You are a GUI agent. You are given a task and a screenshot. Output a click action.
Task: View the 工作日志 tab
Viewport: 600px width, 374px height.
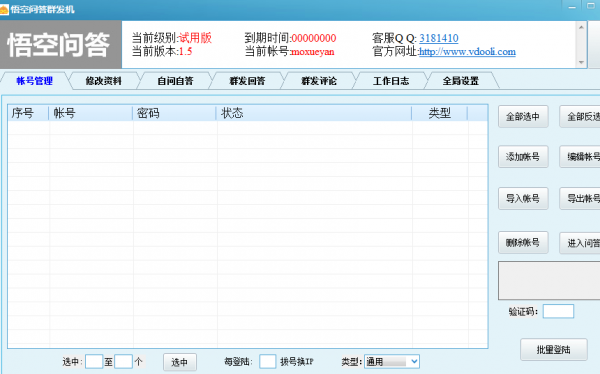point(391,81)
